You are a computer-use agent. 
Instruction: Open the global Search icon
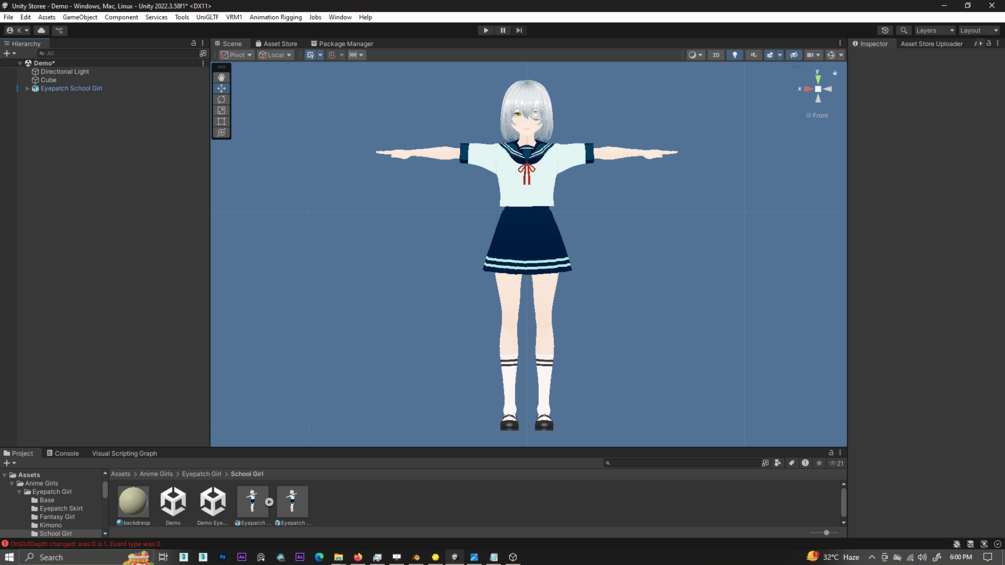[x=904, y=30]
